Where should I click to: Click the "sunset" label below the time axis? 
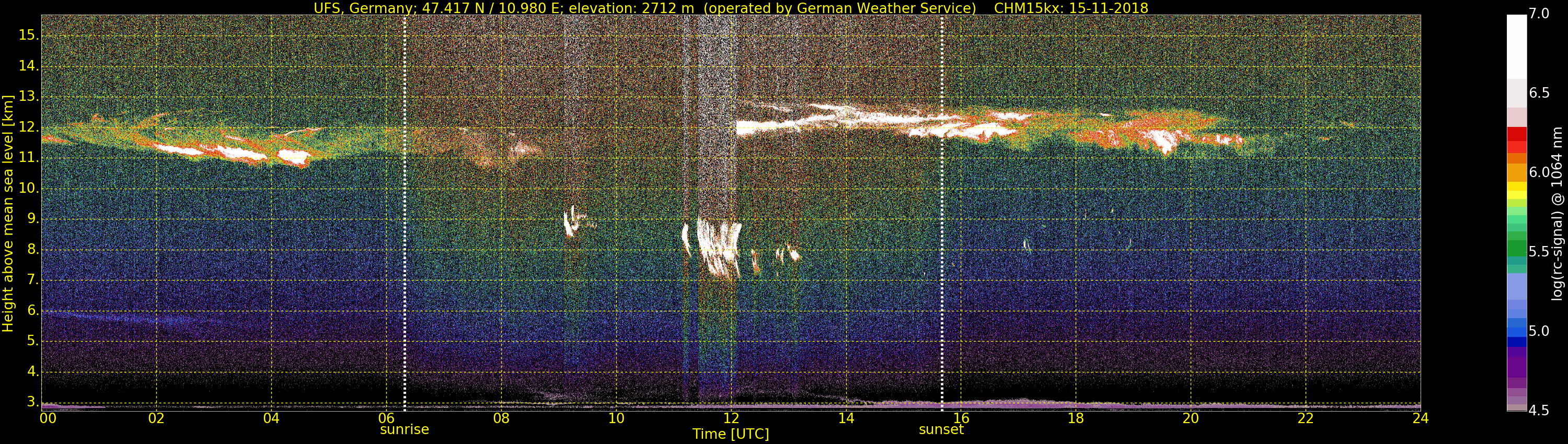[941, 429]
